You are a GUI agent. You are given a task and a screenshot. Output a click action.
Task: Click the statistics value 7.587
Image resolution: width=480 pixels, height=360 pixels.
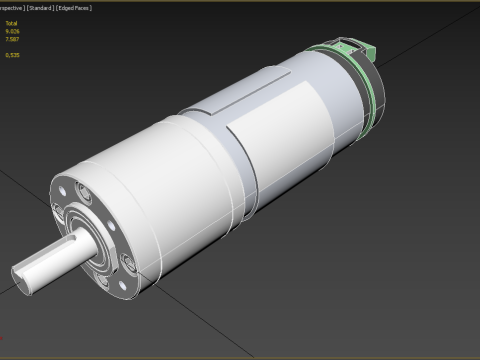click(x=12, y=39)
